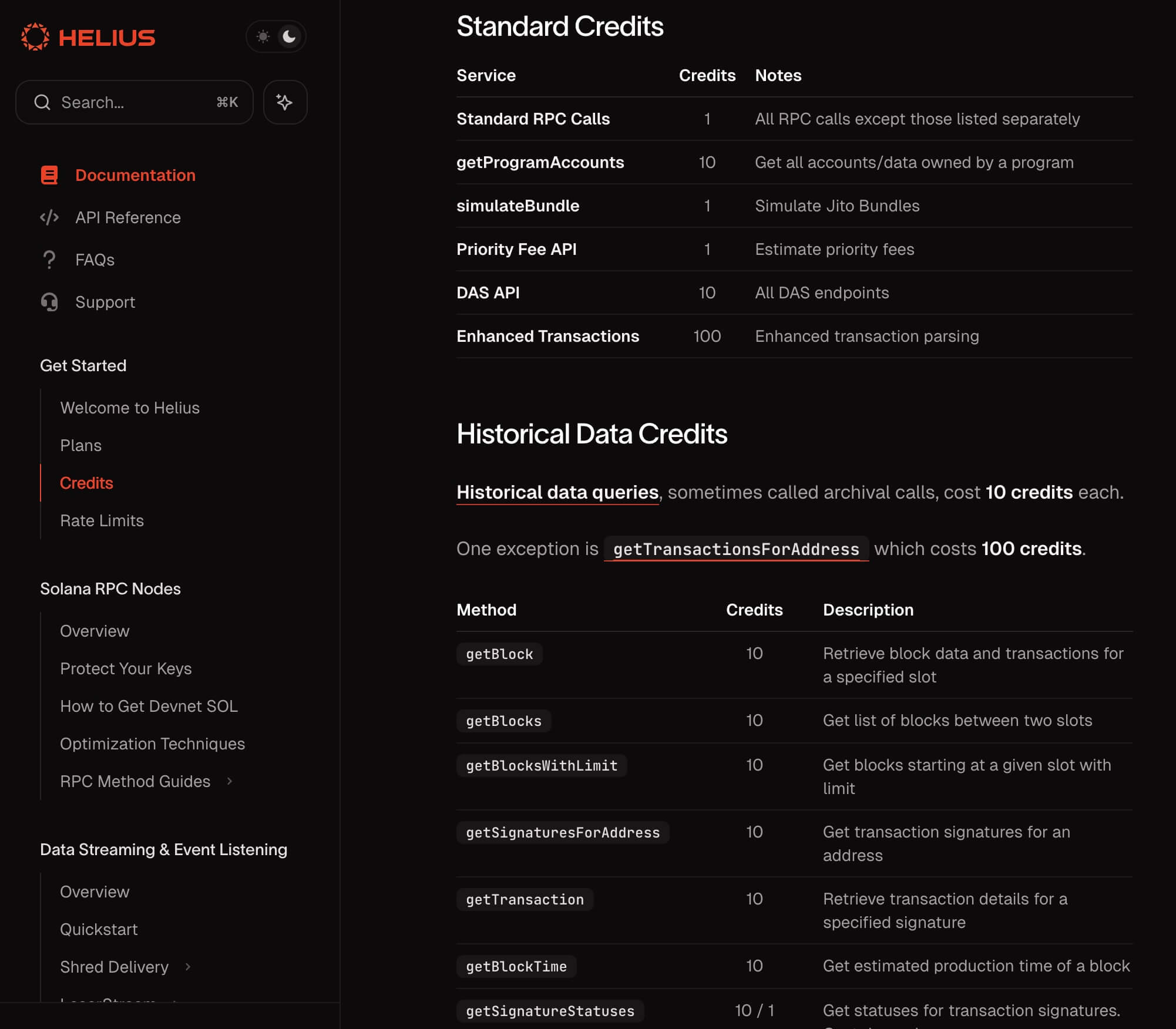Follow the getTransactionsForAddress code link
1176x1029 pixels.
[735, 549]
